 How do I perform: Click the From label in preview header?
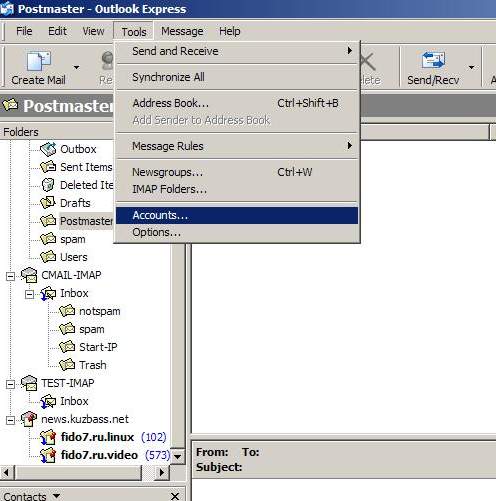coord(212,452)
